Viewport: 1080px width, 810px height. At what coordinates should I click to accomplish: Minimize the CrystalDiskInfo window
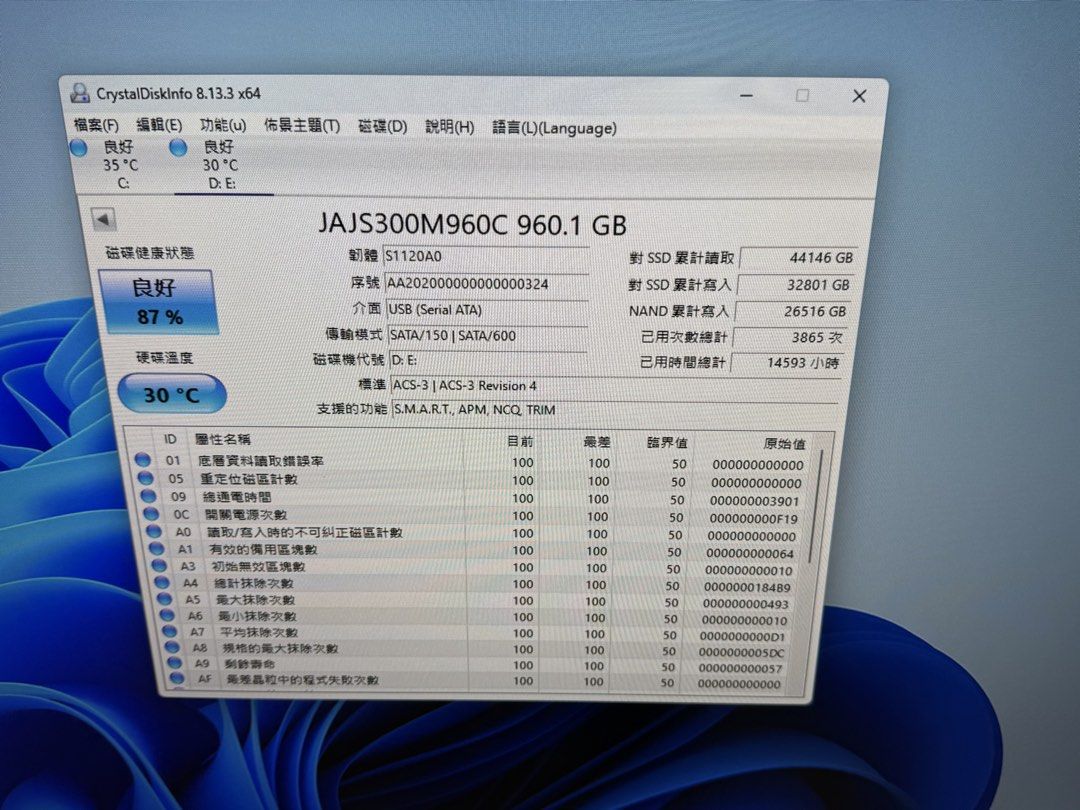[x=747, y=95]
